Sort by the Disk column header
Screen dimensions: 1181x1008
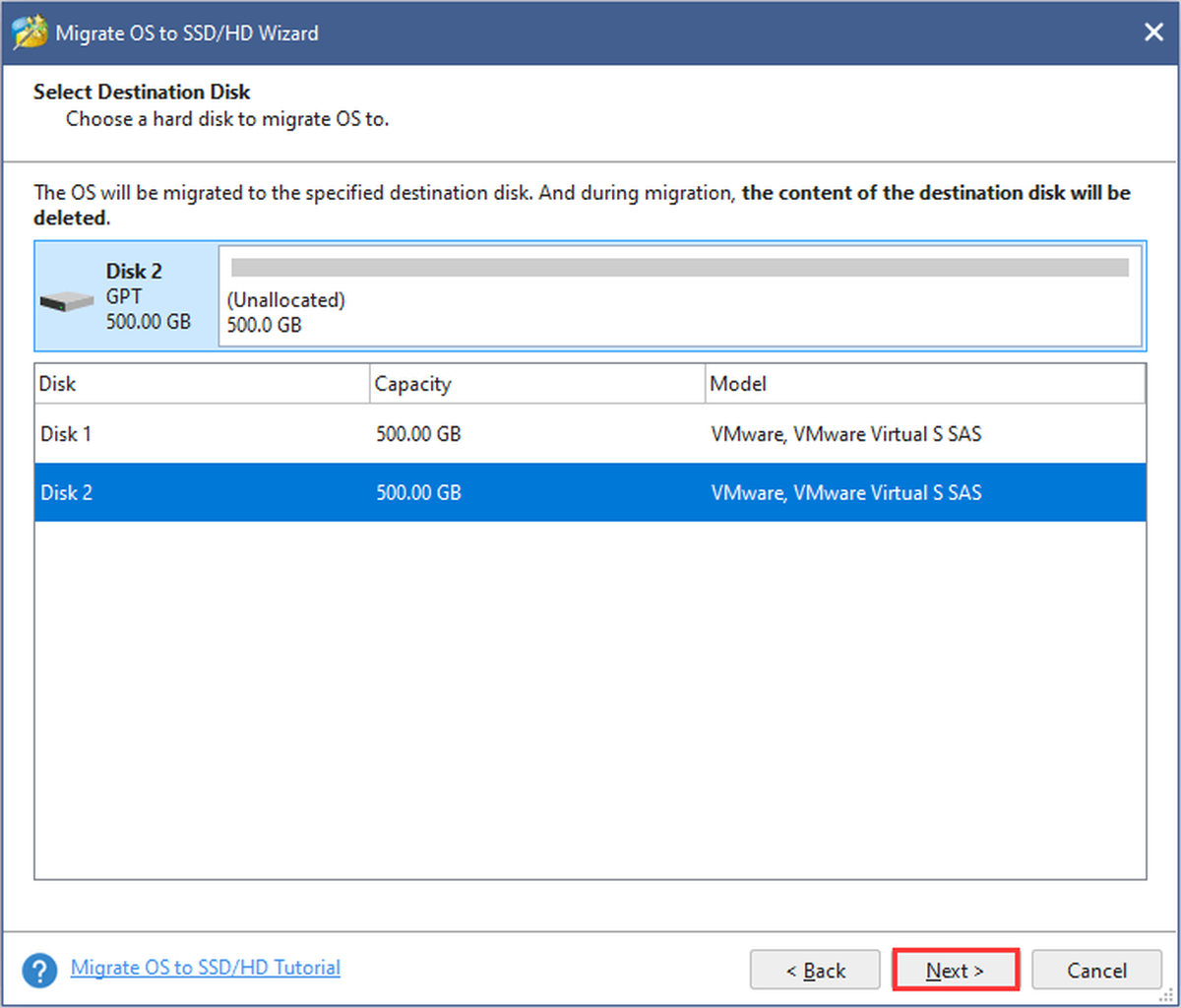[x=202, y=384]
